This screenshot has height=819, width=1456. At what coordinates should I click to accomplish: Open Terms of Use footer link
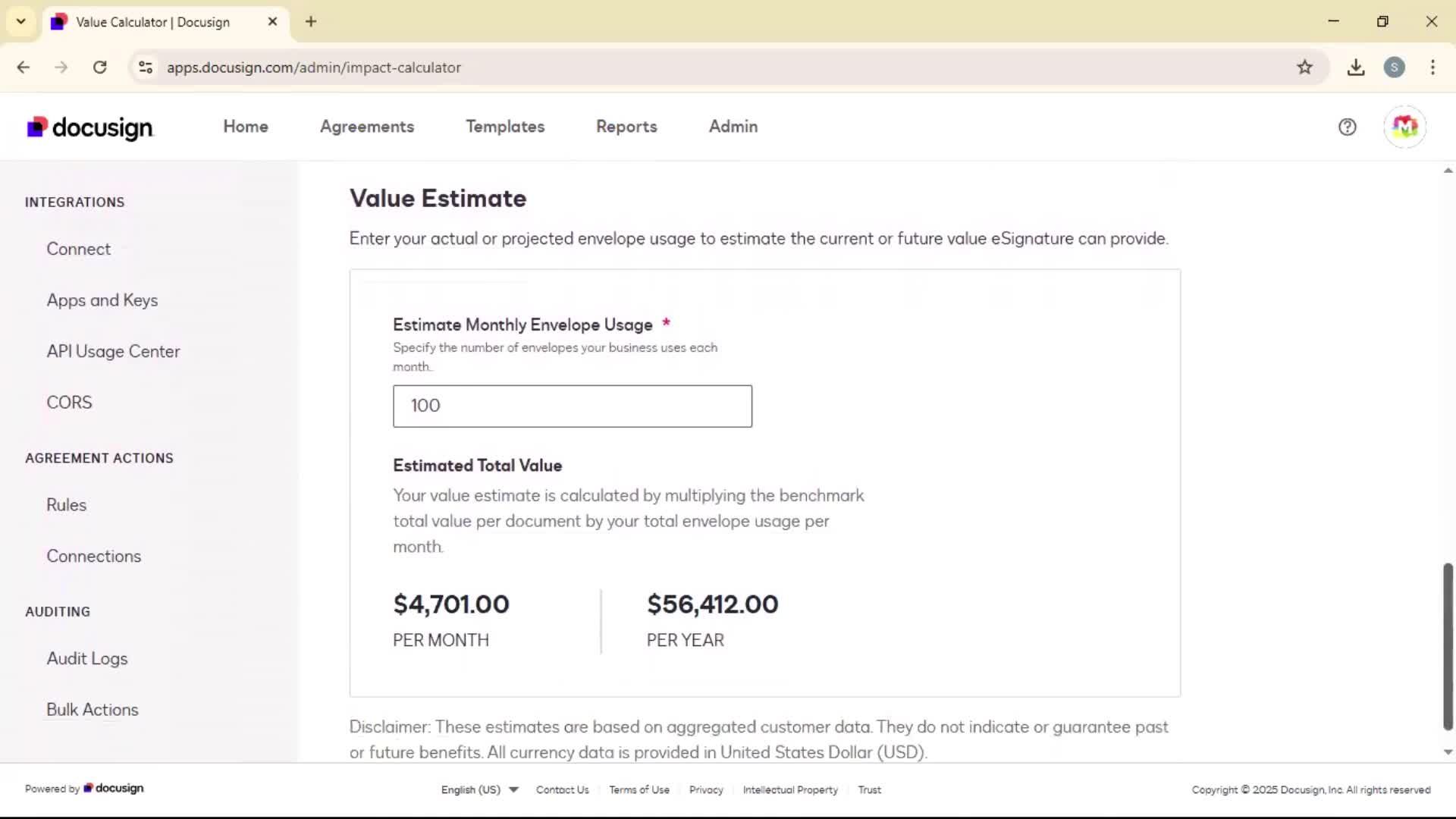(x=639, y=789)
